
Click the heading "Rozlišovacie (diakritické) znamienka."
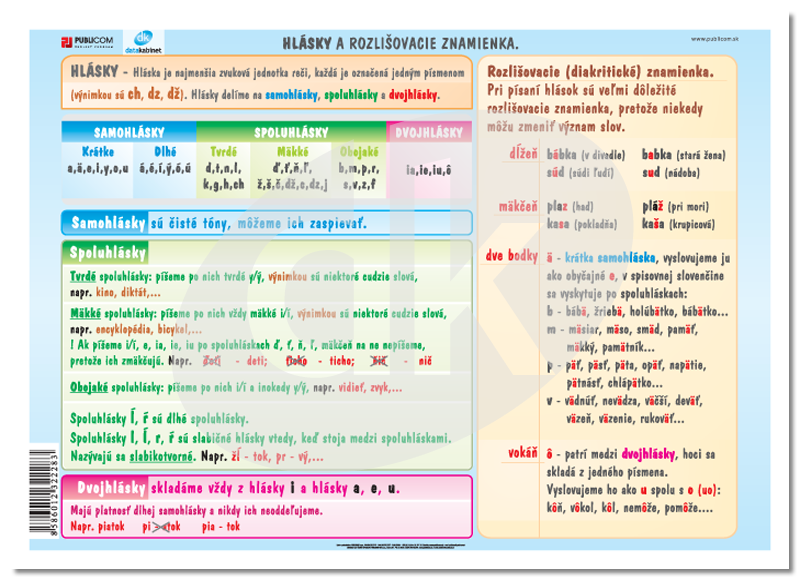click(601, 71)
